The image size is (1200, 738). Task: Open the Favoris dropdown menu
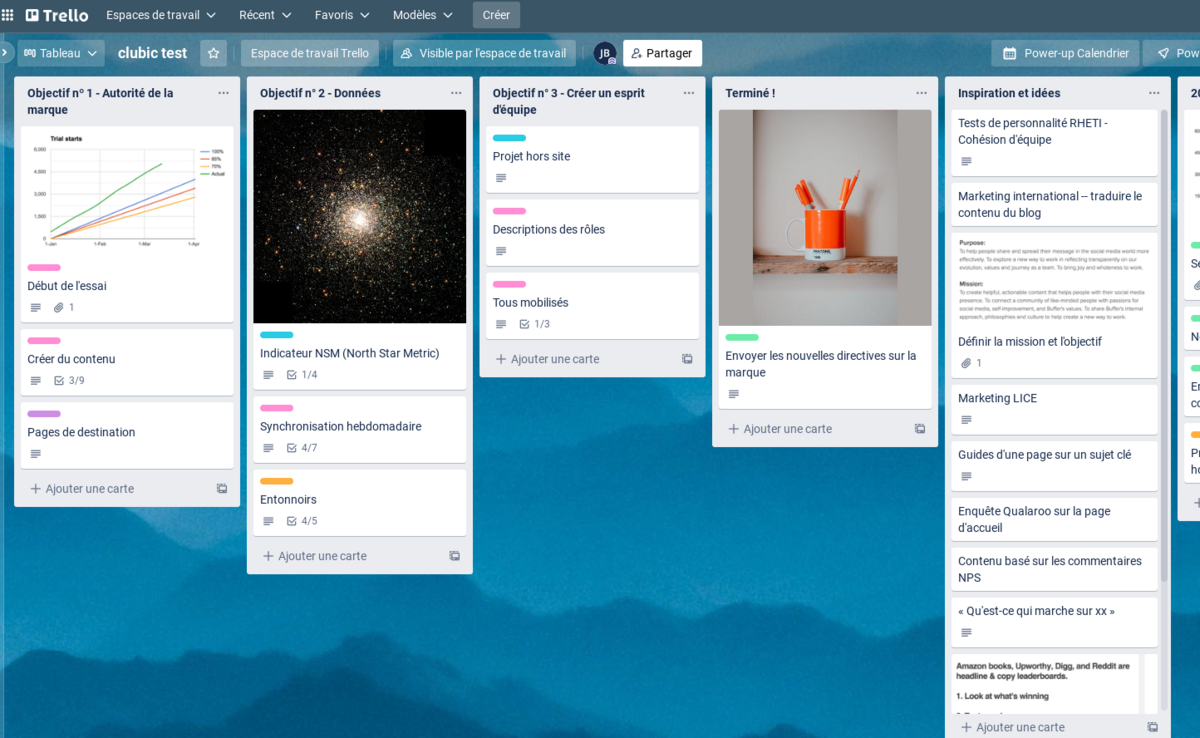coord(342,15)
